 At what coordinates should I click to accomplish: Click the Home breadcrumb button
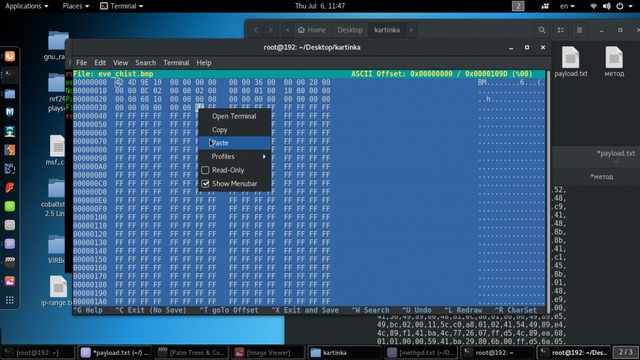coord(312,30)
